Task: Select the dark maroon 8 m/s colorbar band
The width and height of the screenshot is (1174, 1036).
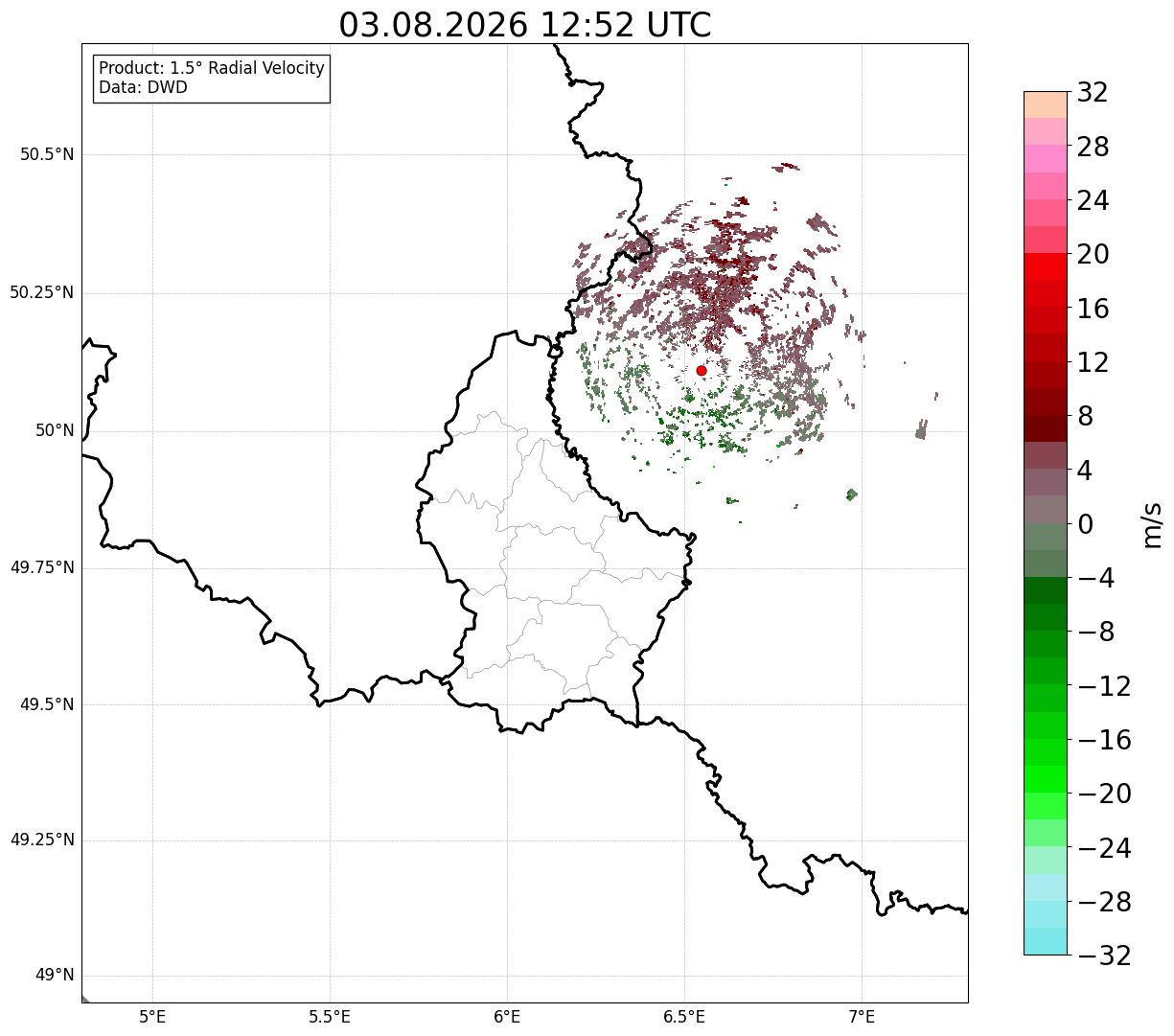Action: point(1046,428)
